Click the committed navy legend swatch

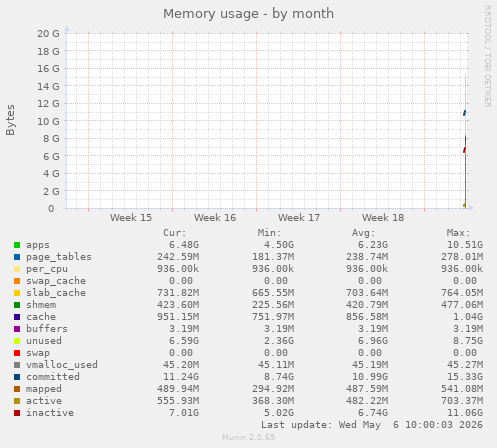pos(17,377)
